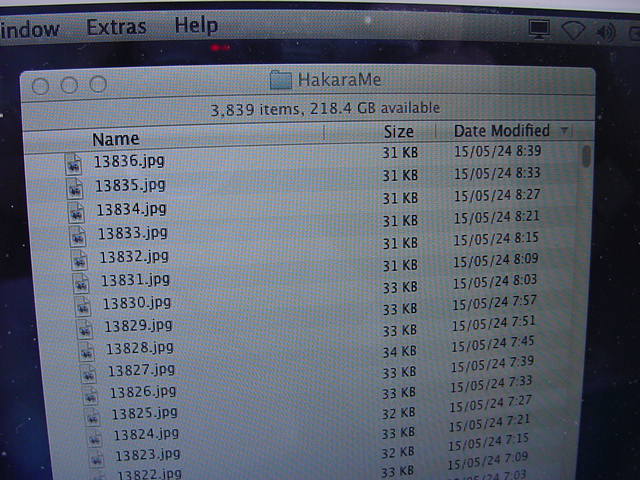Click the HakaraMe folder title icon
This screenshot has height=480, width=640.
(x=281, y=80)
